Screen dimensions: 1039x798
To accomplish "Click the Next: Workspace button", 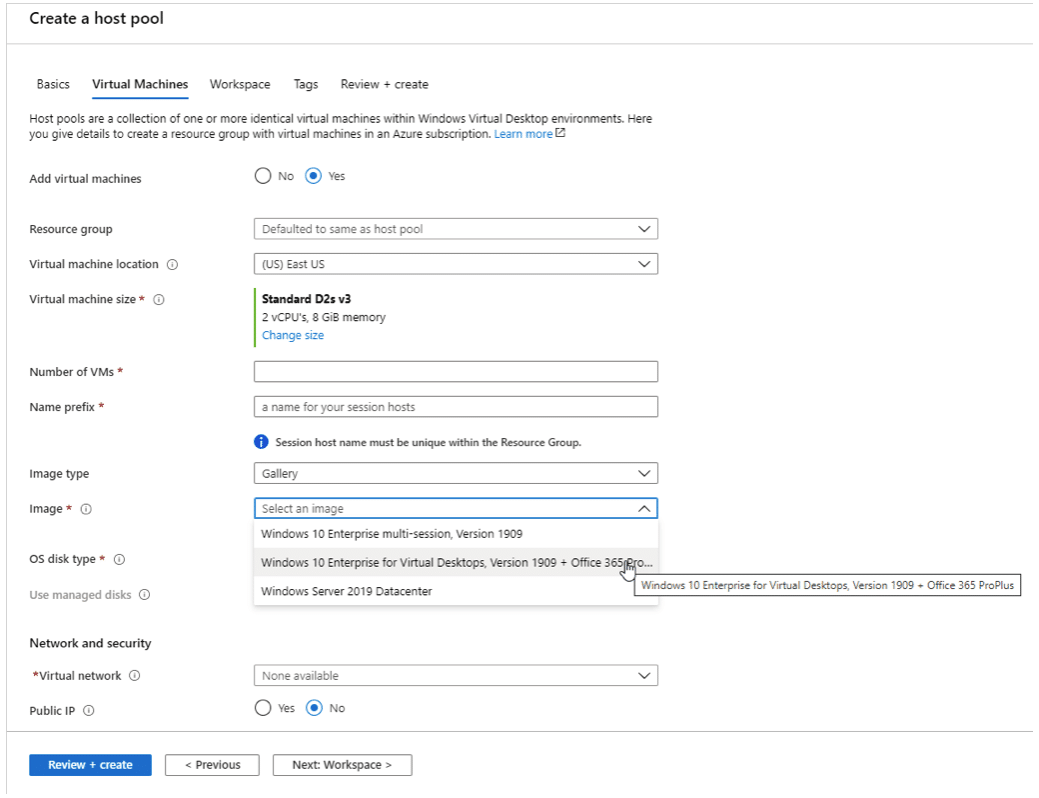I will point(342,766).
